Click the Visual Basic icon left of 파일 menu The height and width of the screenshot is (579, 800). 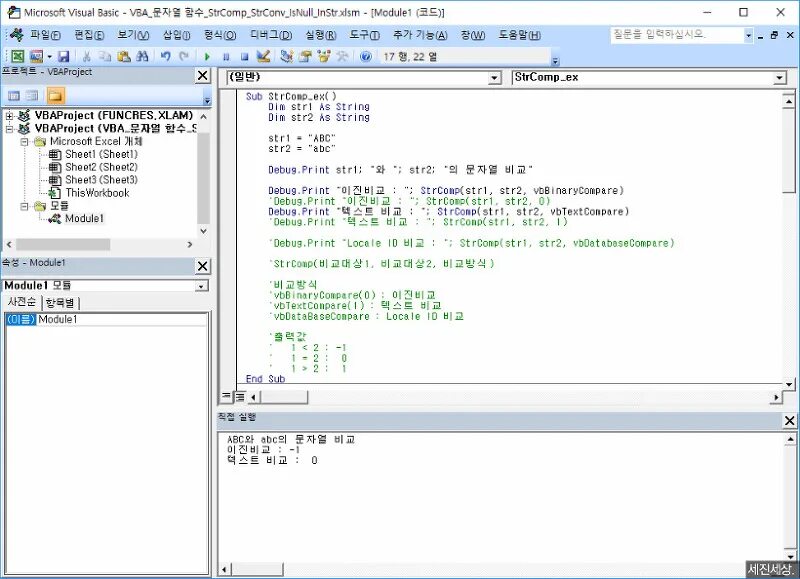pyautogui.click(x=16, y=35)
